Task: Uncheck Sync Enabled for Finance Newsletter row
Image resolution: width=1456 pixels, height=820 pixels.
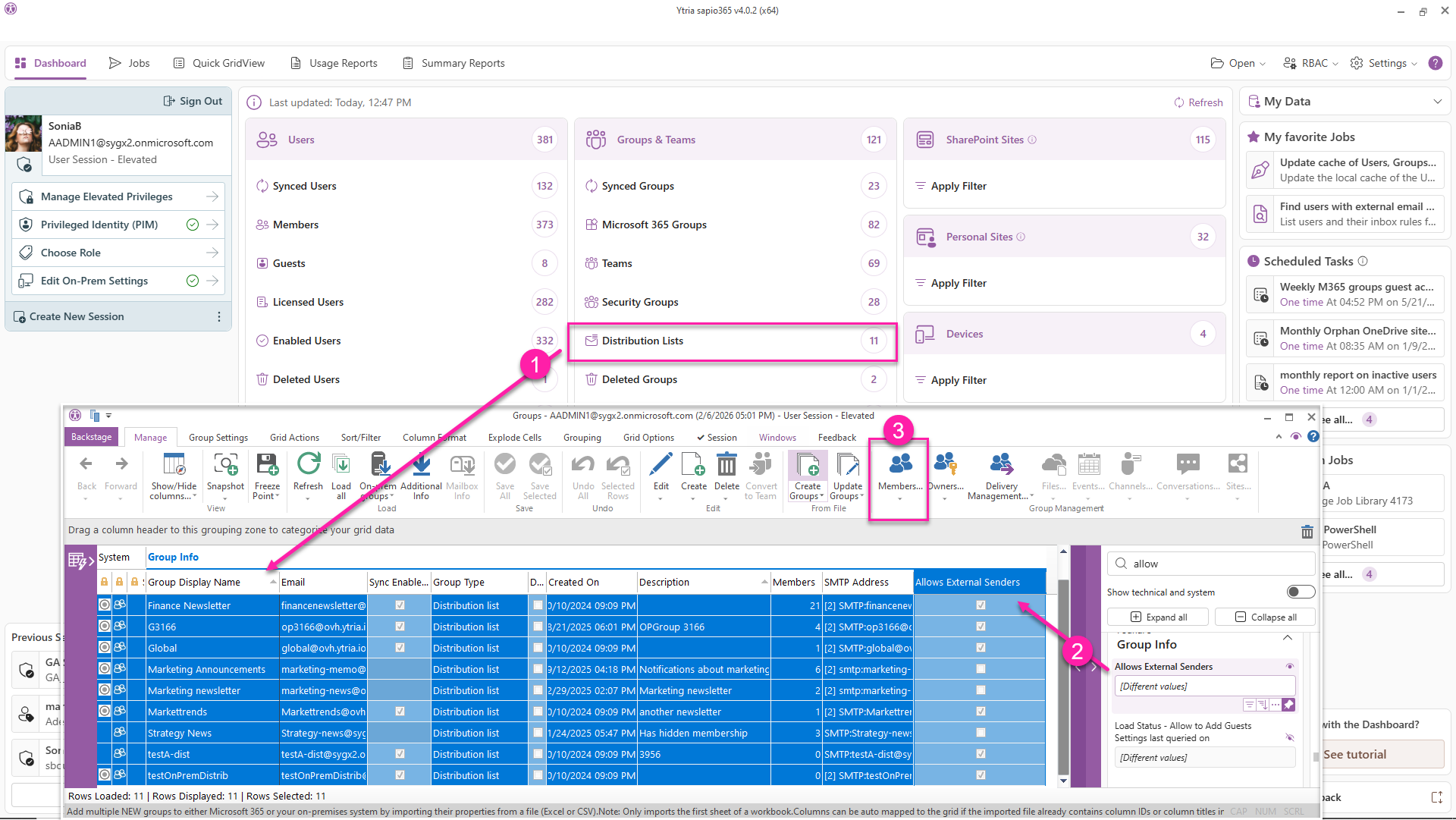Action: coord(400,605)
